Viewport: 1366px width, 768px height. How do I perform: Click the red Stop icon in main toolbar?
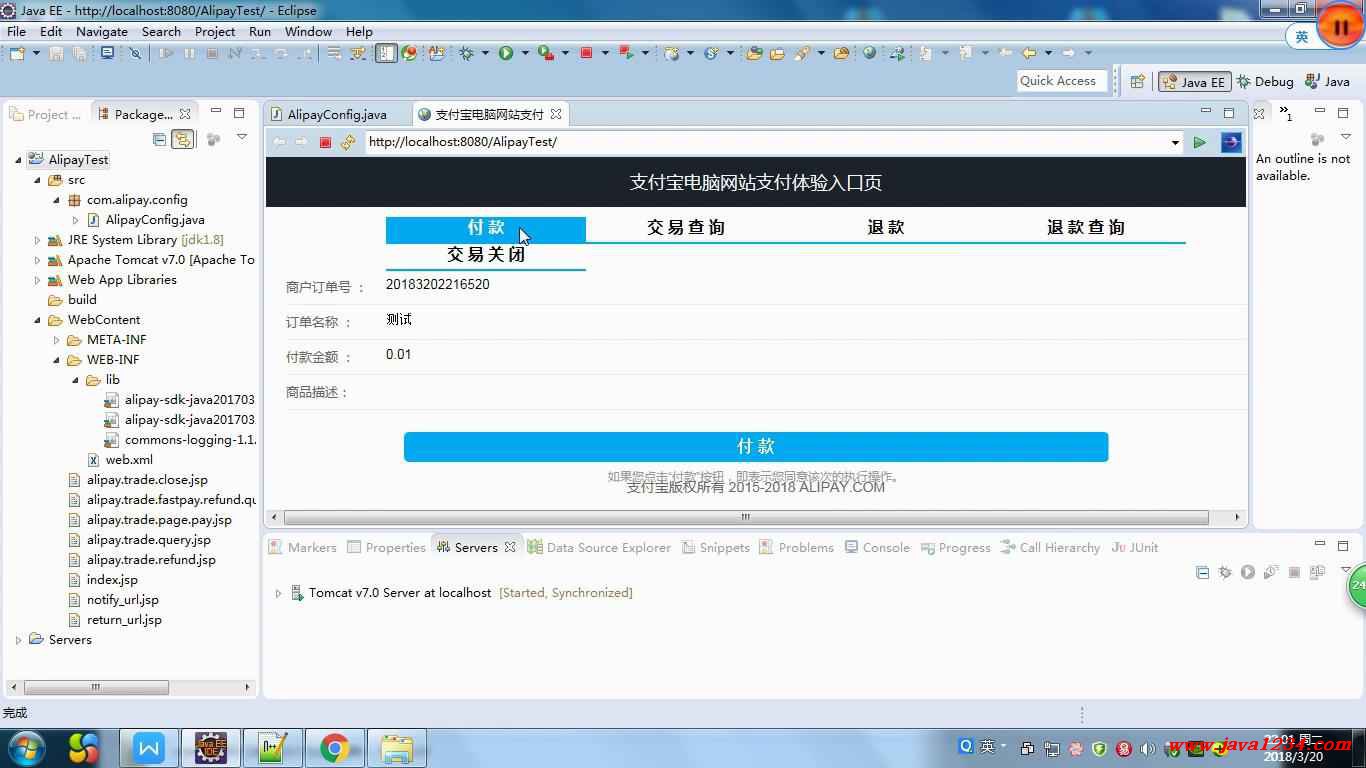(x=587, y=53)
